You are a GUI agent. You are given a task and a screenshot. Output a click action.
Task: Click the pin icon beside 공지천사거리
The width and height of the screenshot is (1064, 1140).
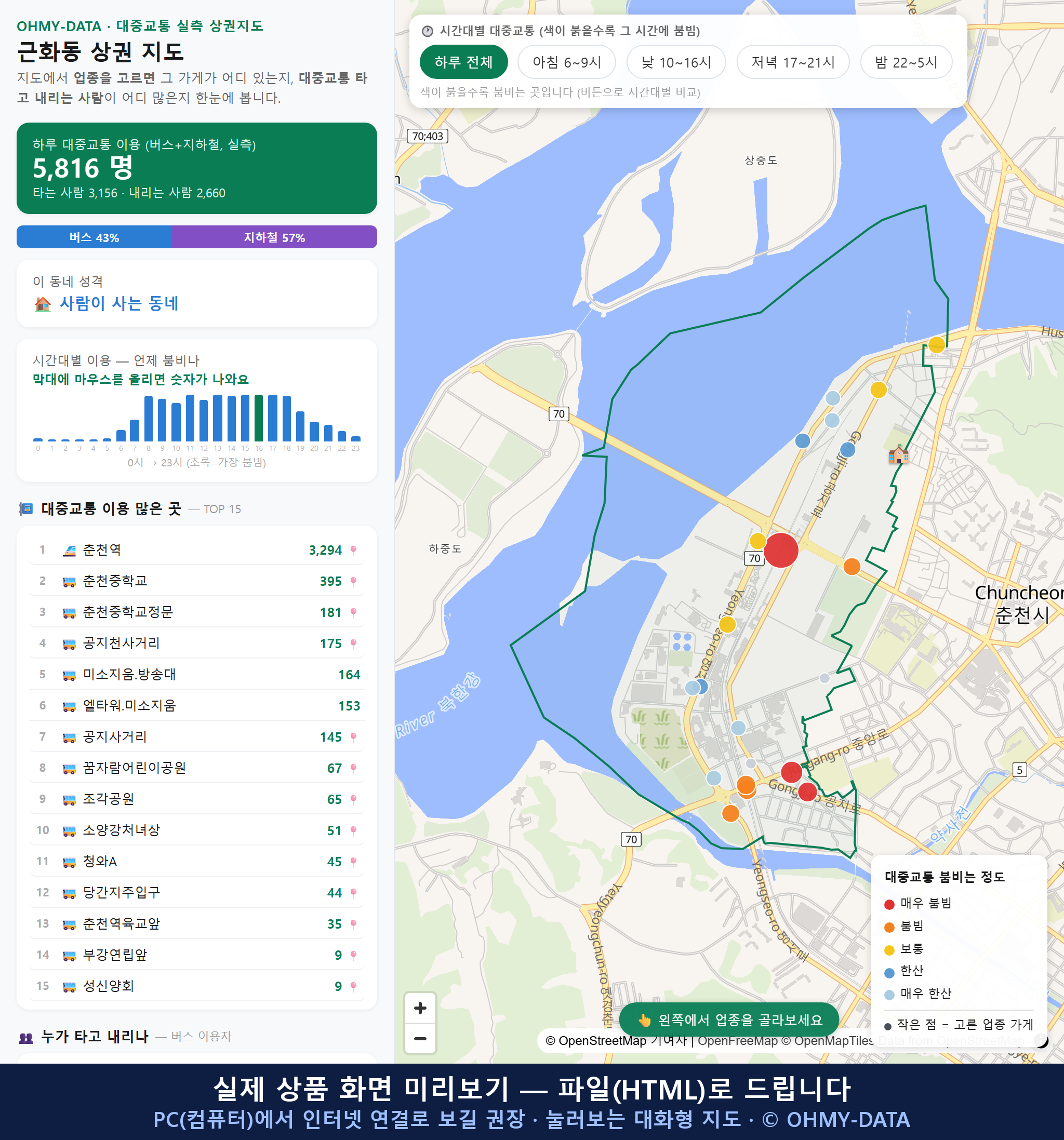(x=353, y=644)
